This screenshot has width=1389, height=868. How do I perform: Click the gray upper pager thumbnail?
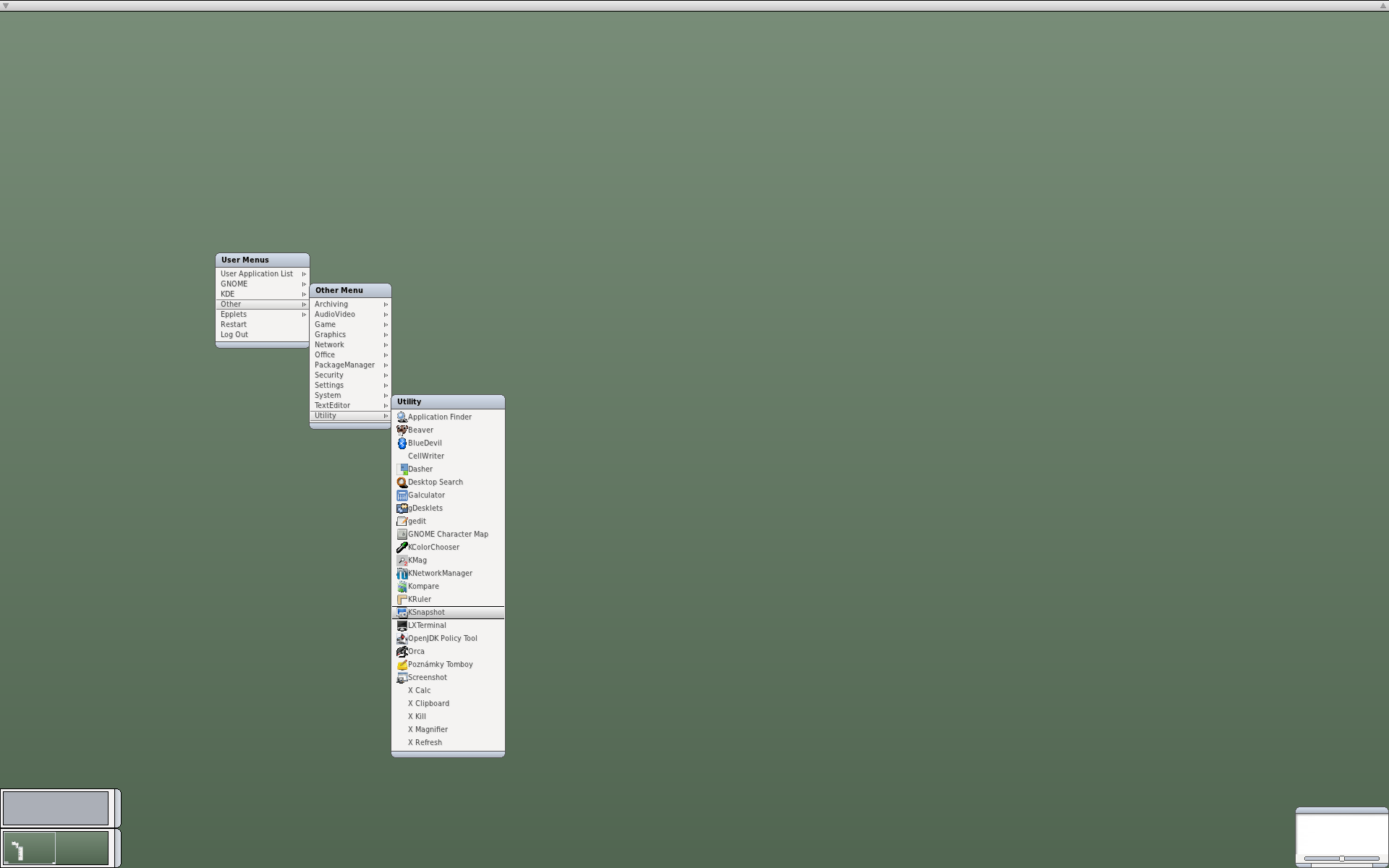click(56, 808)
